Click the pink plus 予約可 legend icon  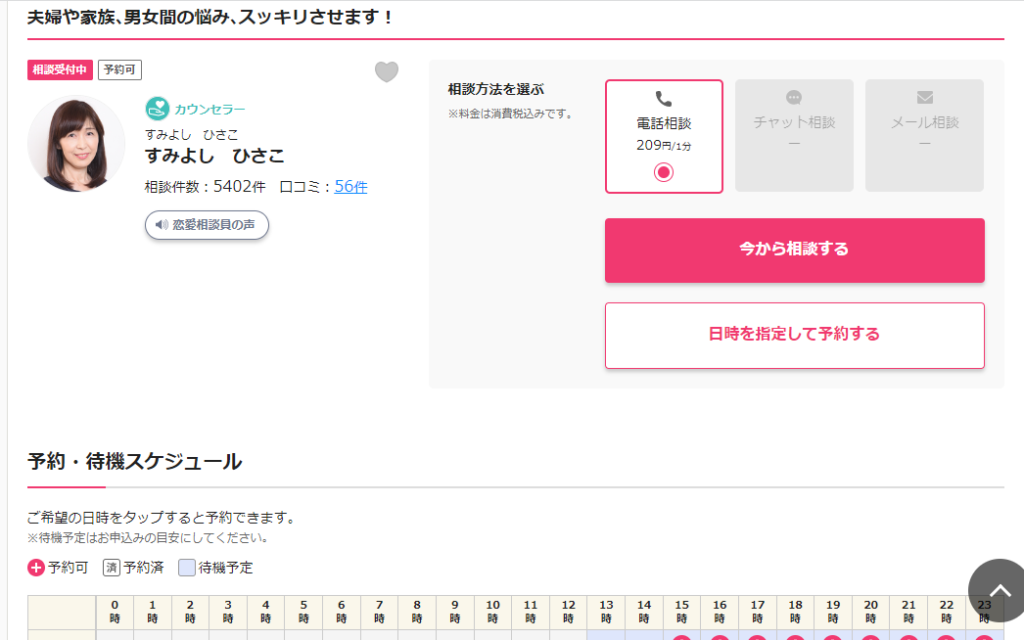[x=36, y=568]
